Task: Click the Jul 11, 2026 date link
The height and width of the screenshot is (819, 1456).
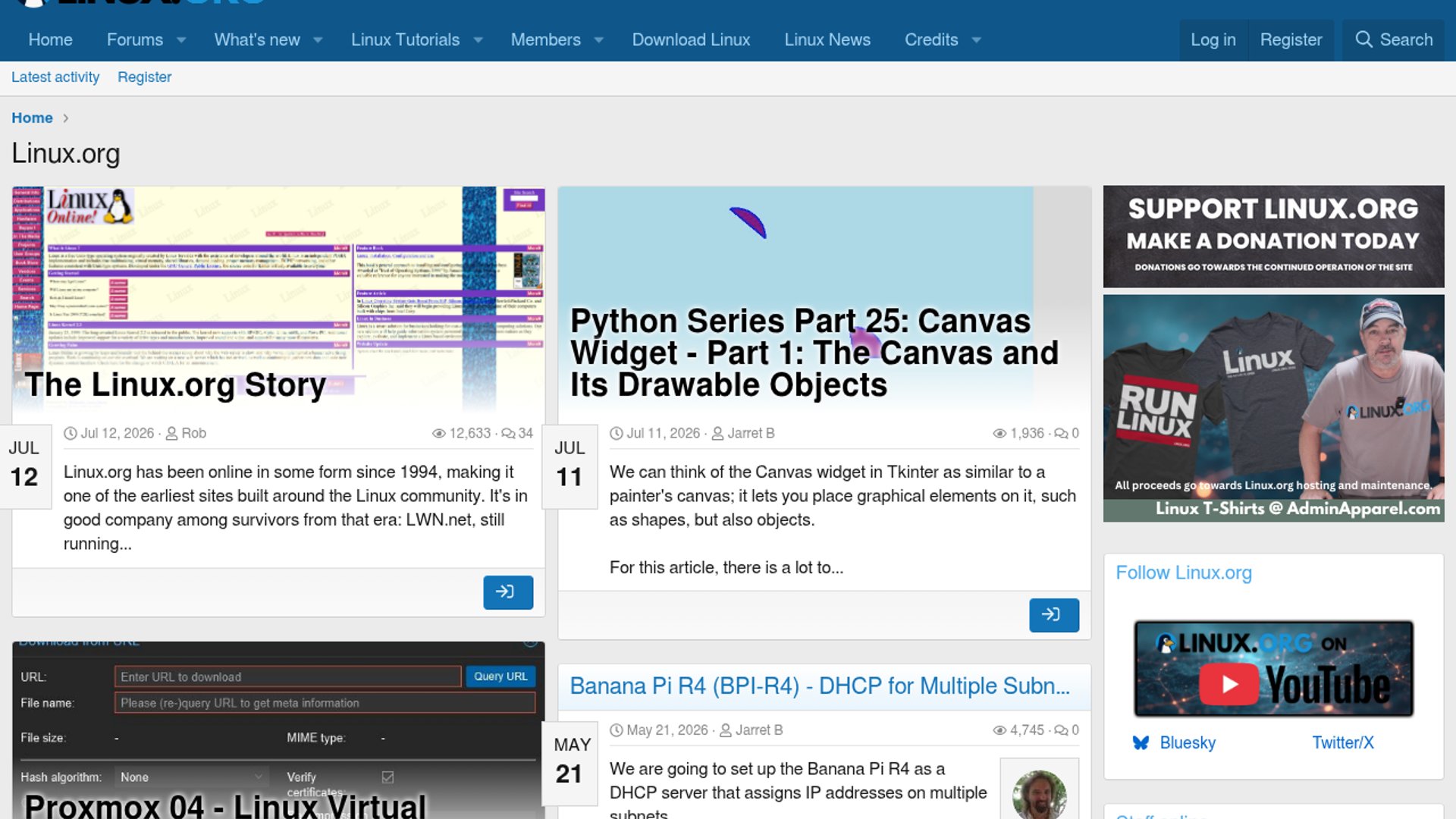Action: (663, 433)
